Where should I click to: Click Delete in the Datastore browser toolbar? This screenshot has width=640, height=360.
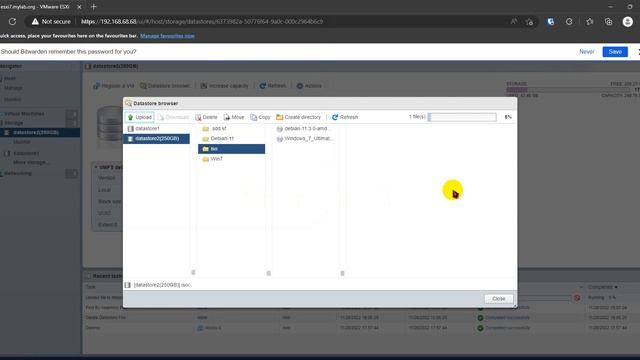206,117
